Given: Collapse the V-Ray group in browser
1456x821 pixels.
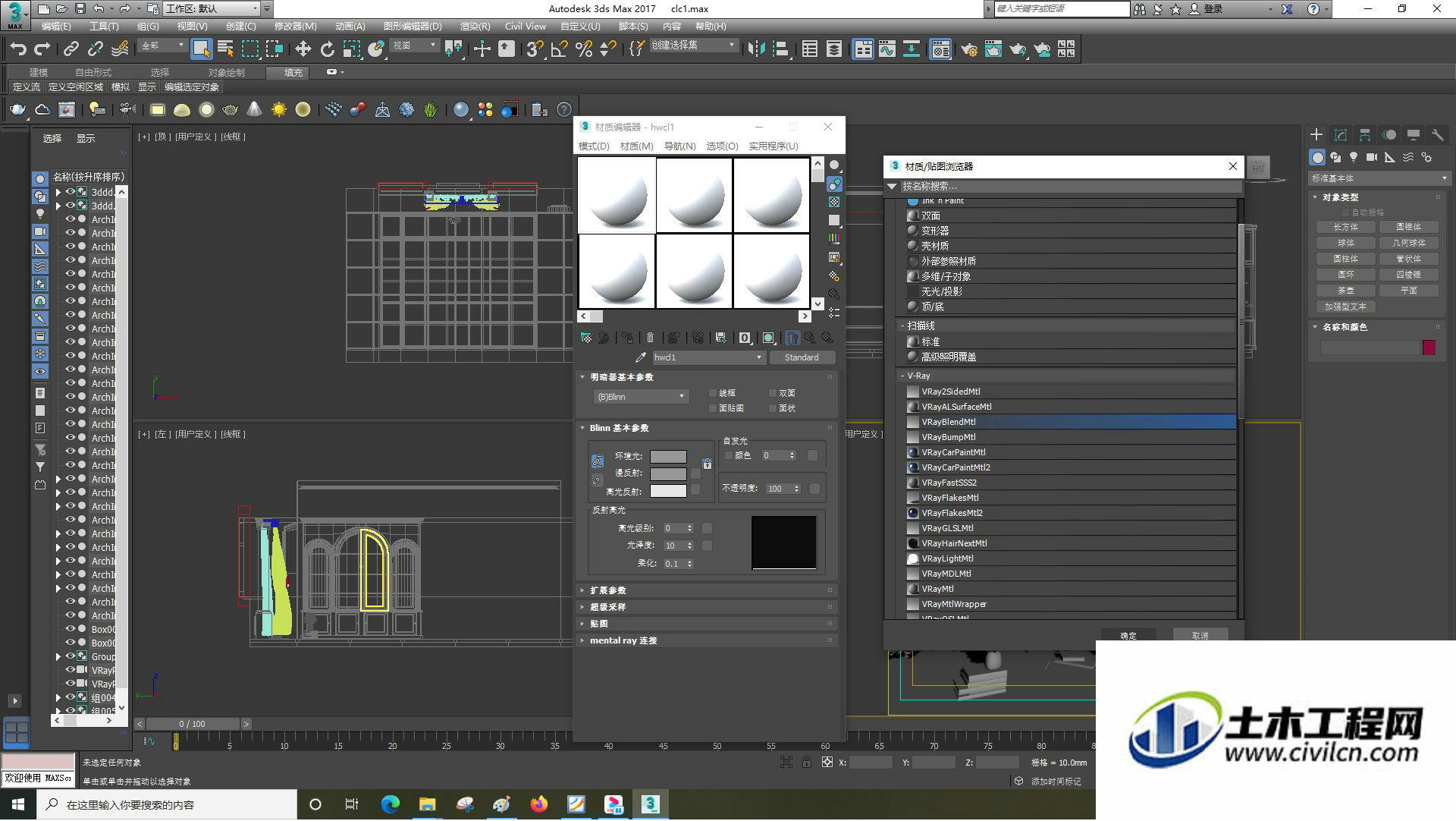Looking at the screenshot, I should 902,376.
